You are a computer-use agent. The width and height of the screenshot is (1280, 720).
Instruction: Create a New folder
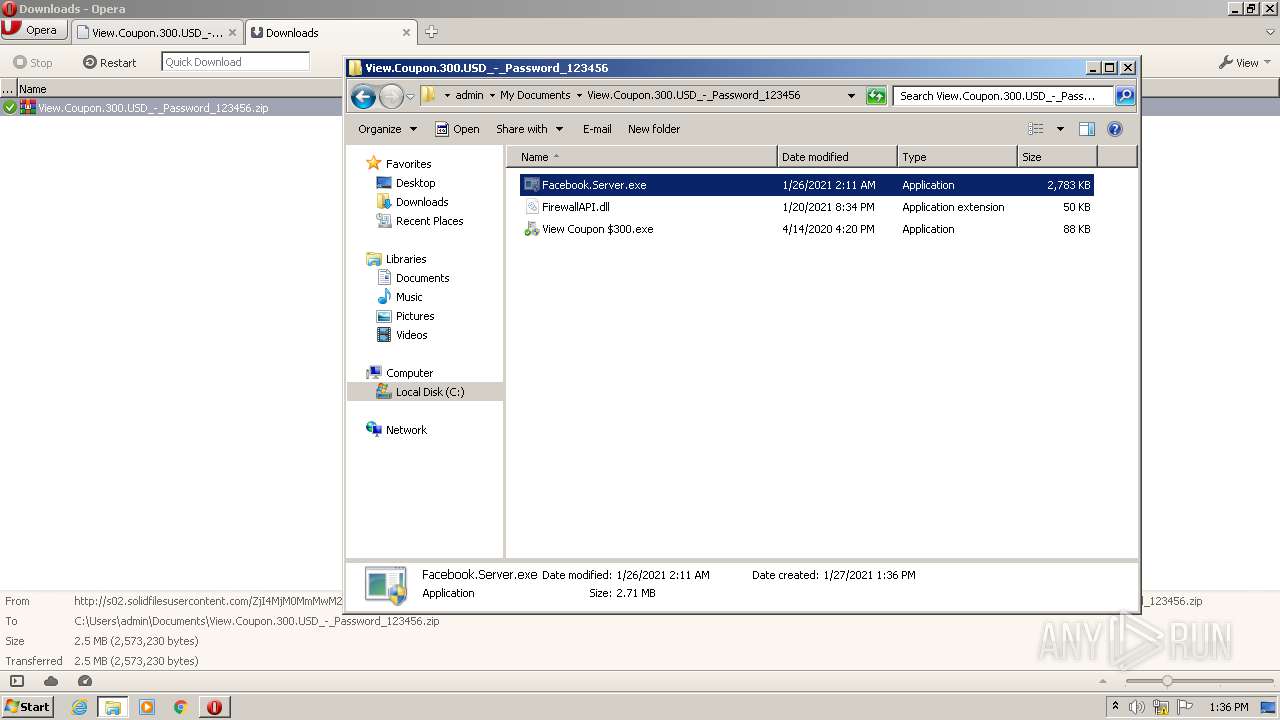coord(654,129)
